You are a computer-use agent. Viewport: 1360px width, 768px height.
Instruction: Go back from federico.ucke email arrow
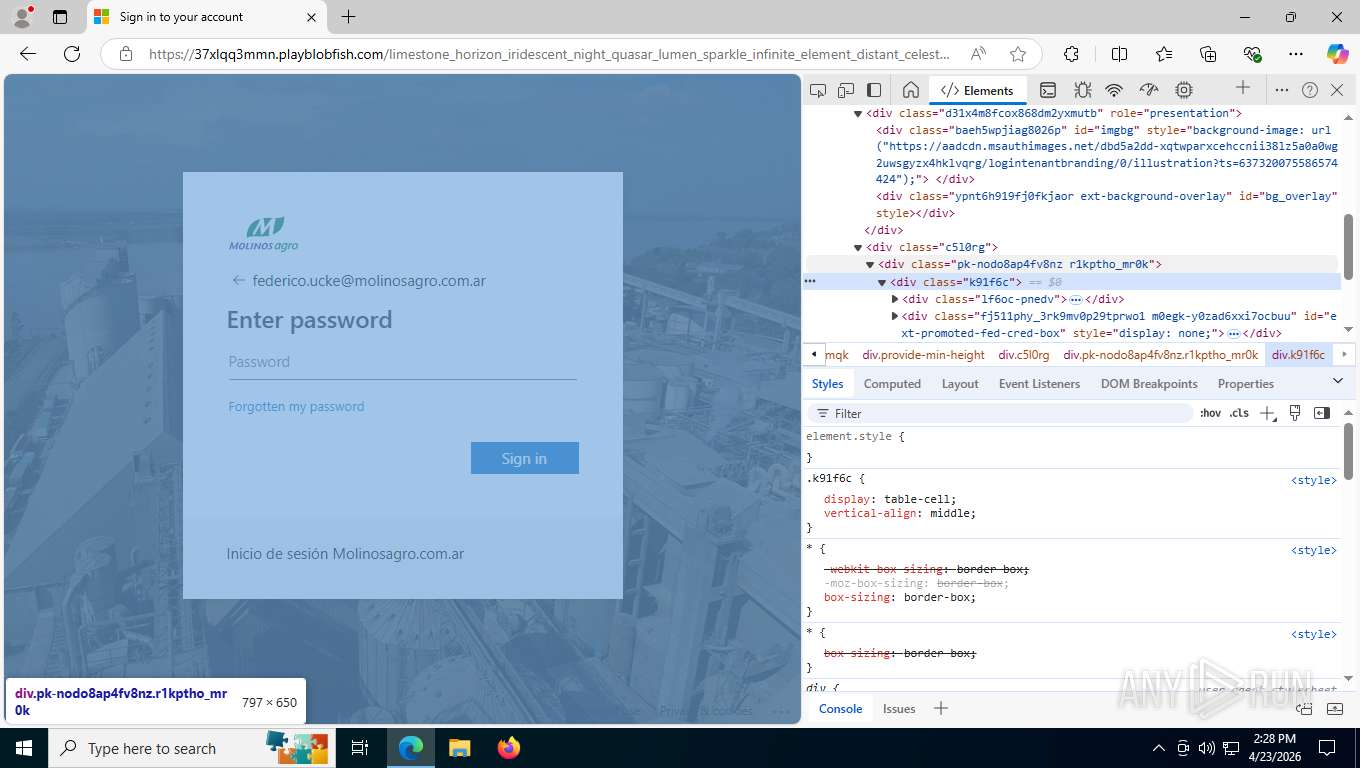pos(238,280)
